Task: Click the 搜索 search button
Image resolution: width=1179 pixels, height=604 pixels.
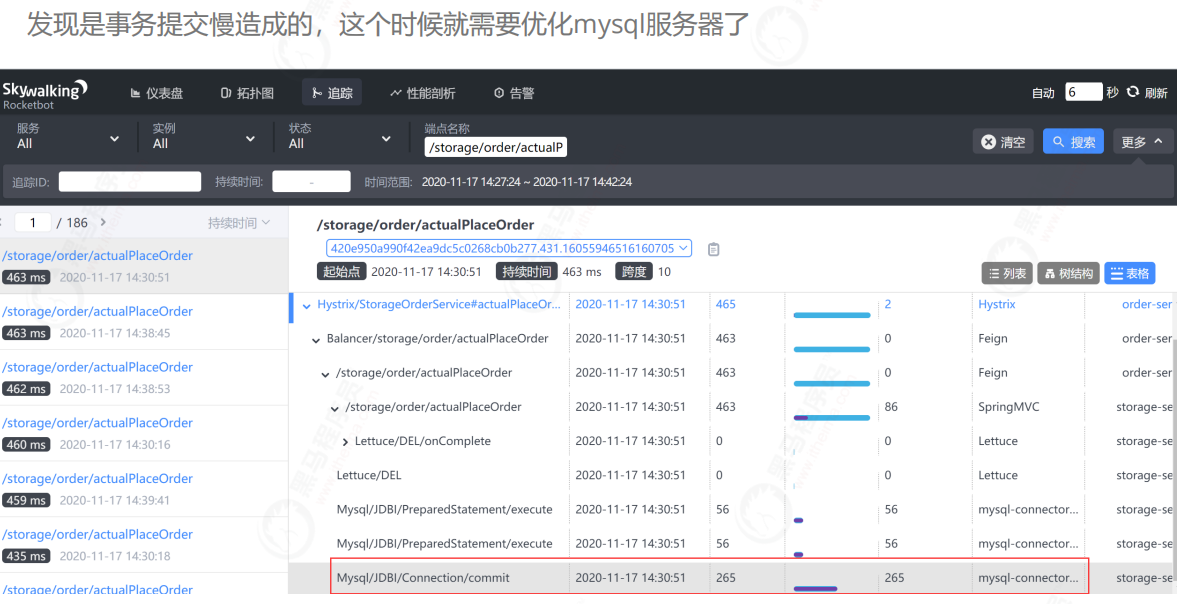Action: [1073, 141]
